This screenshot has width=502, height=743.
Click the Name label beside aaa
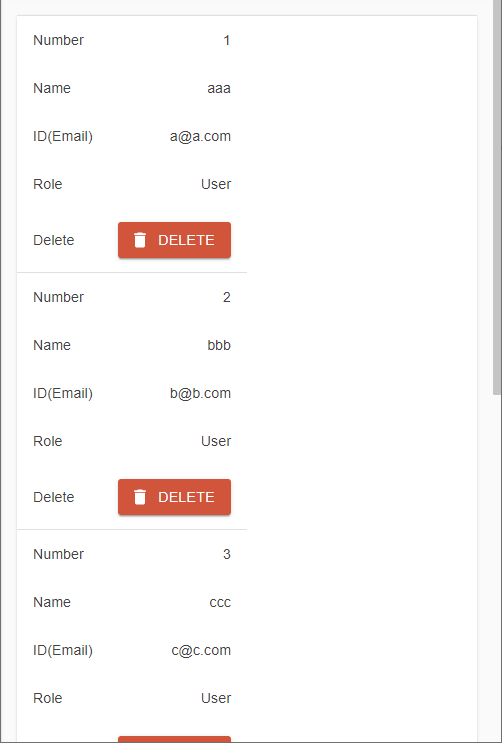point(52,88)
